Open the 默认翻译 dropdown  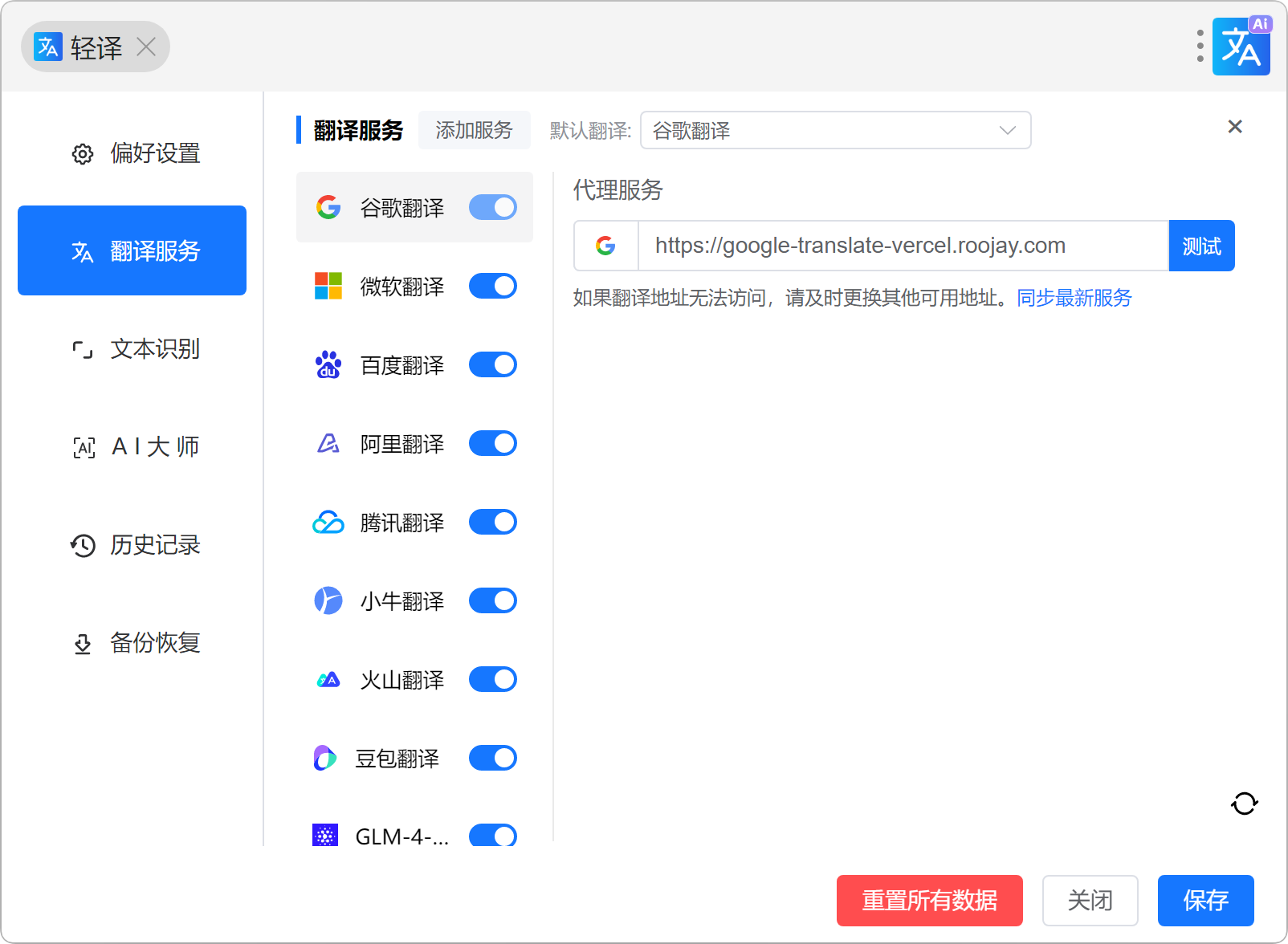click(x=835, y=130)
